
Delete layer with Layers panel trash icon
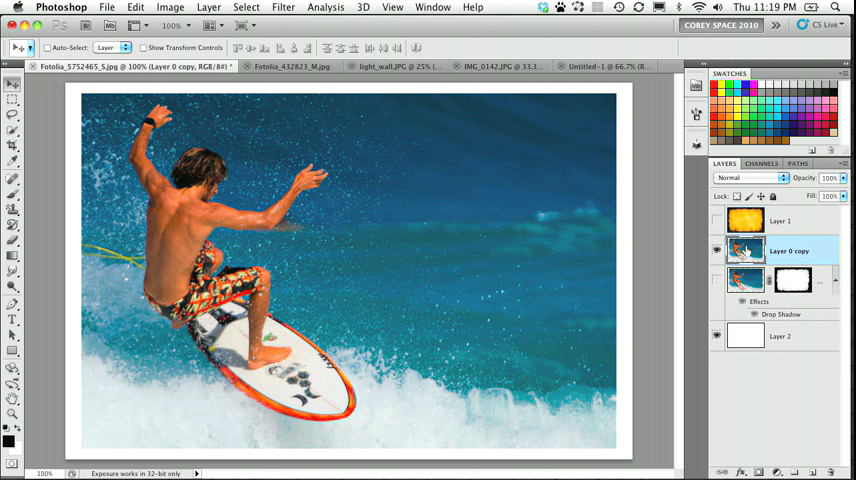[x=831, y=472]
